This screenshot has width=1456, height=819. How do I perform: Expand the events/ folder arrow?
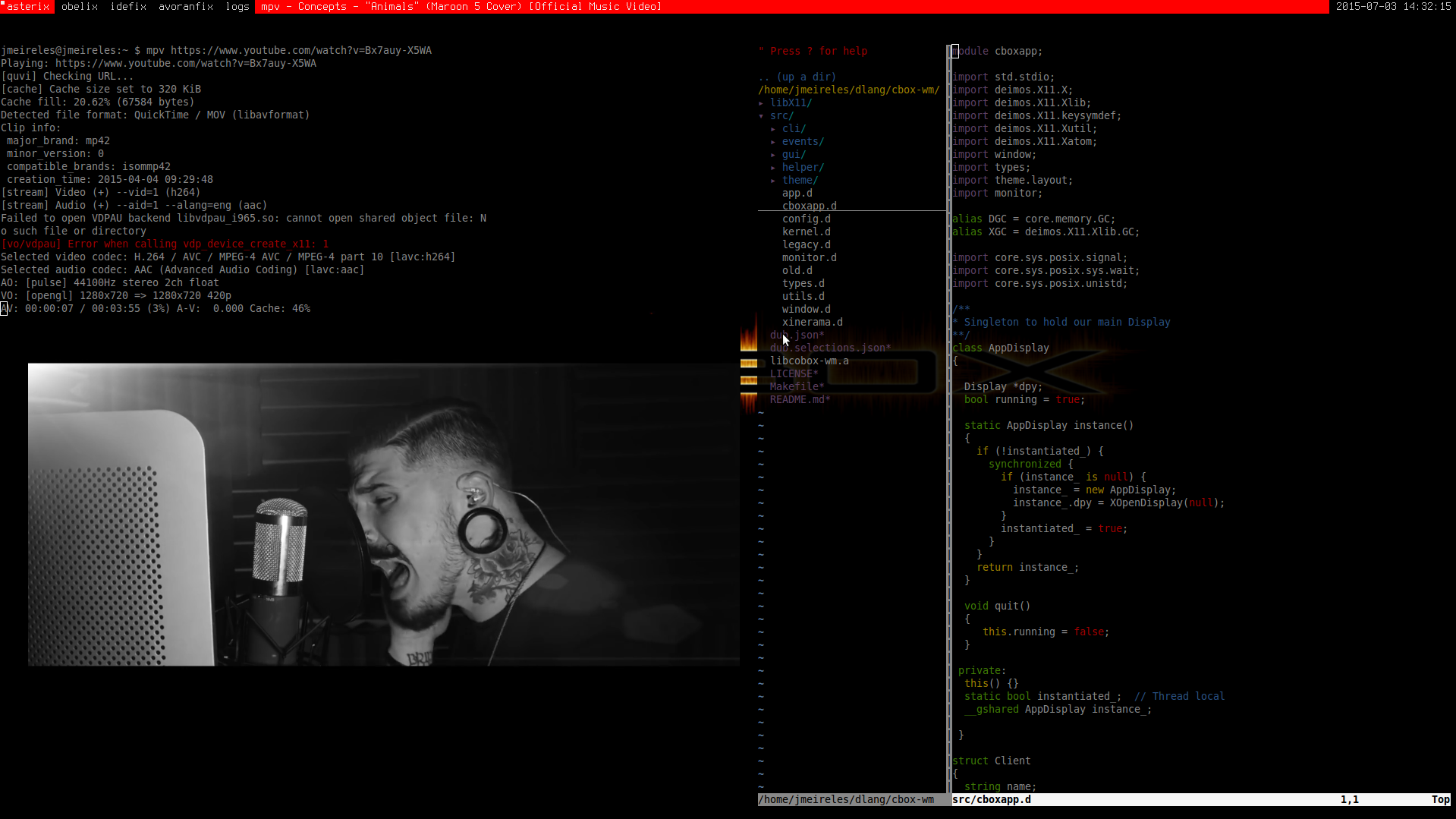point(773,142)
